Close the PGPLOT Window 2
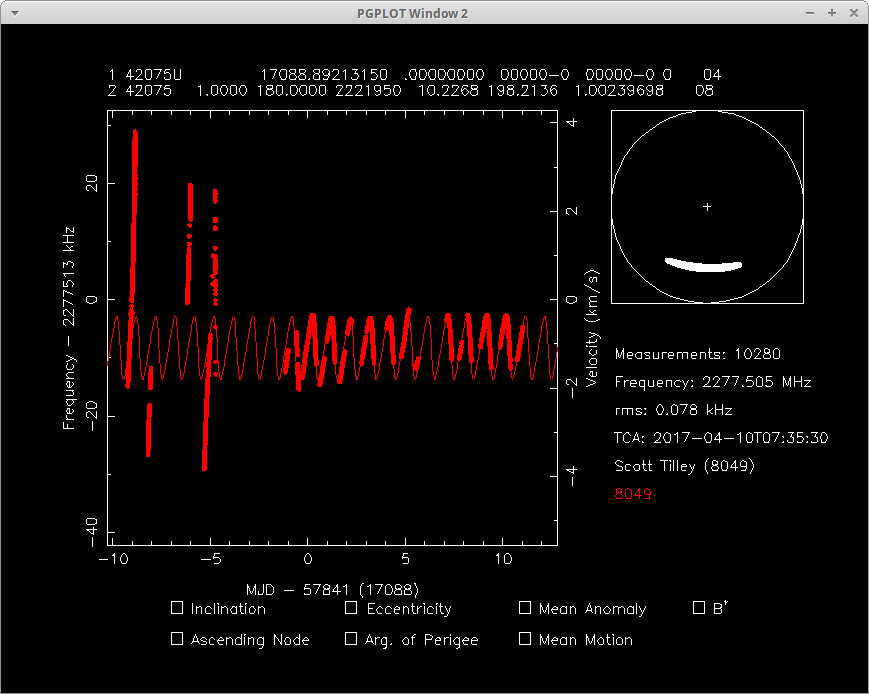The width and height of the screenshot is (869, 694). (853, 13)
